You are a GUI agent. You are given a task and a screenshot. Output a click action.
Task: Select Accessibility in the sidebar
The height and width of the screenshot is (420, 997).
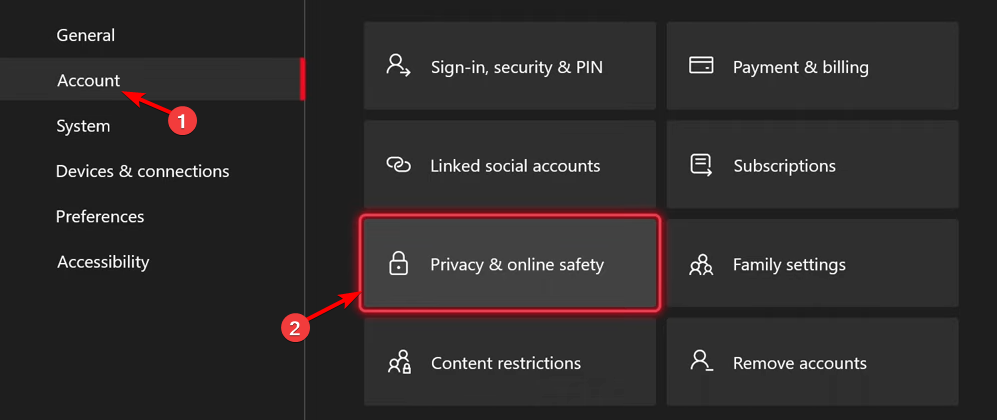[103, 262]
